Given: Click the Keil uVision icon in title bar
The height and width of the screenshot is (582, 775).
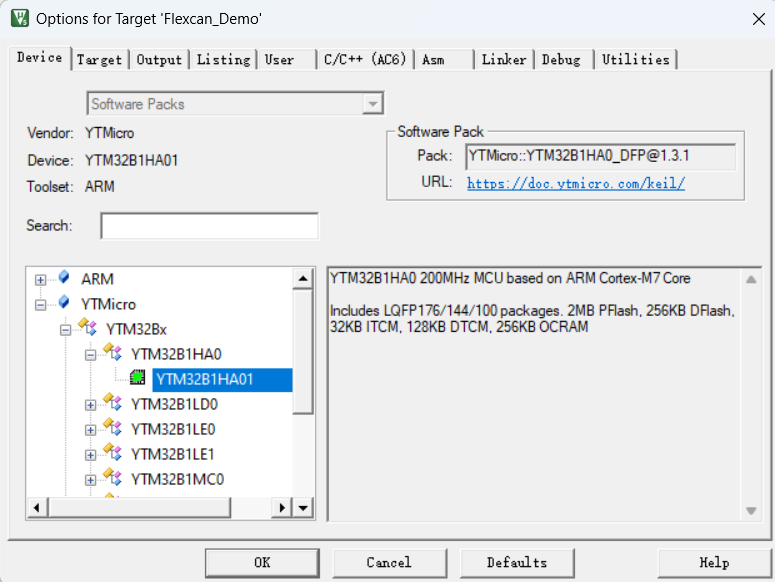Looking at the screenshot, I should [20, 18].
